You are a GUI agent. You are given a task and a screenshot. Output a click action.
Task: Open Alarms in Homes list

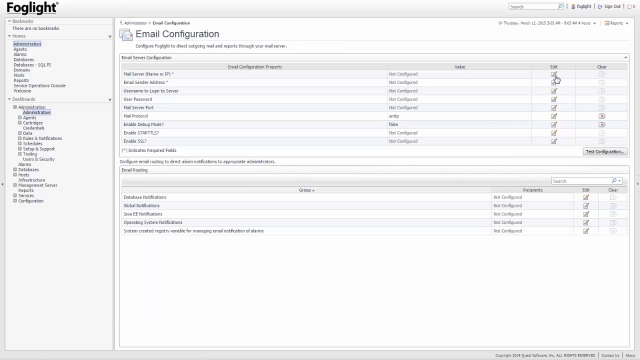point(20,54)
